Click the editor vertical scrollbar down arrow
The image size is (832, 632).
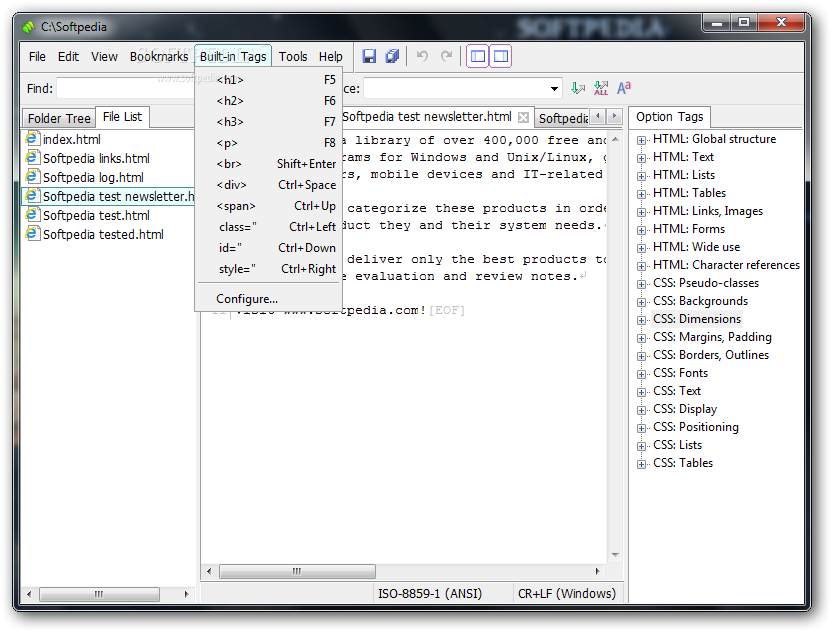[x=615, y=555]
